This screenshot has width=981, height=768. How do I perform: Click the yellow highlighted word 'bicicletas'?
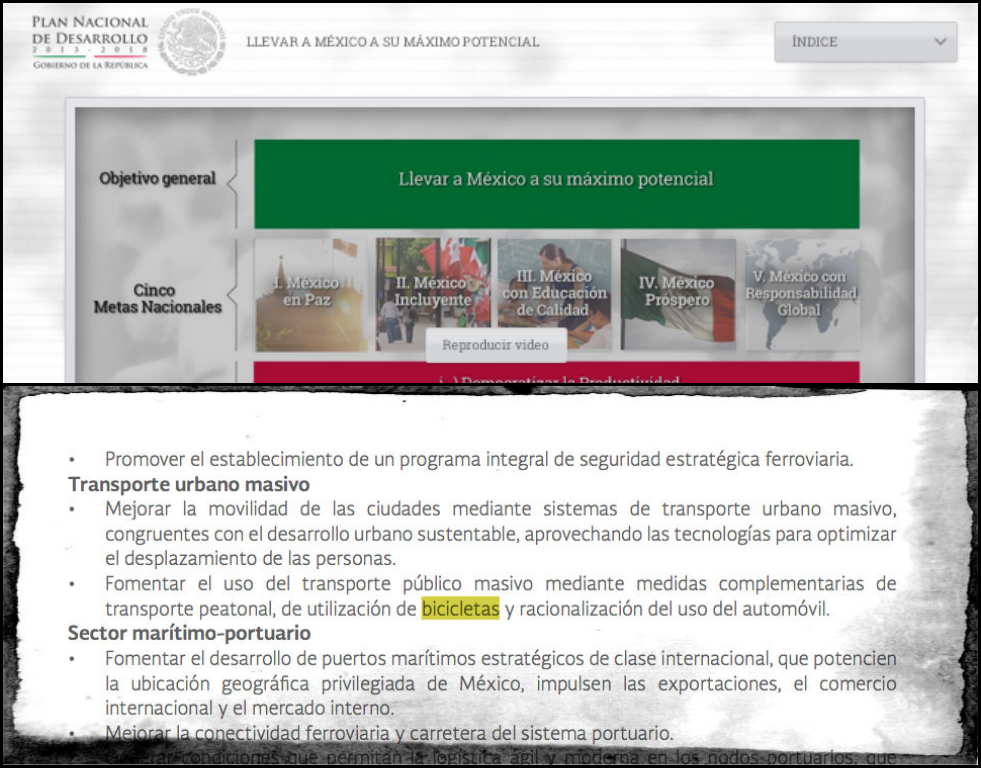click(x=460, y=608)
